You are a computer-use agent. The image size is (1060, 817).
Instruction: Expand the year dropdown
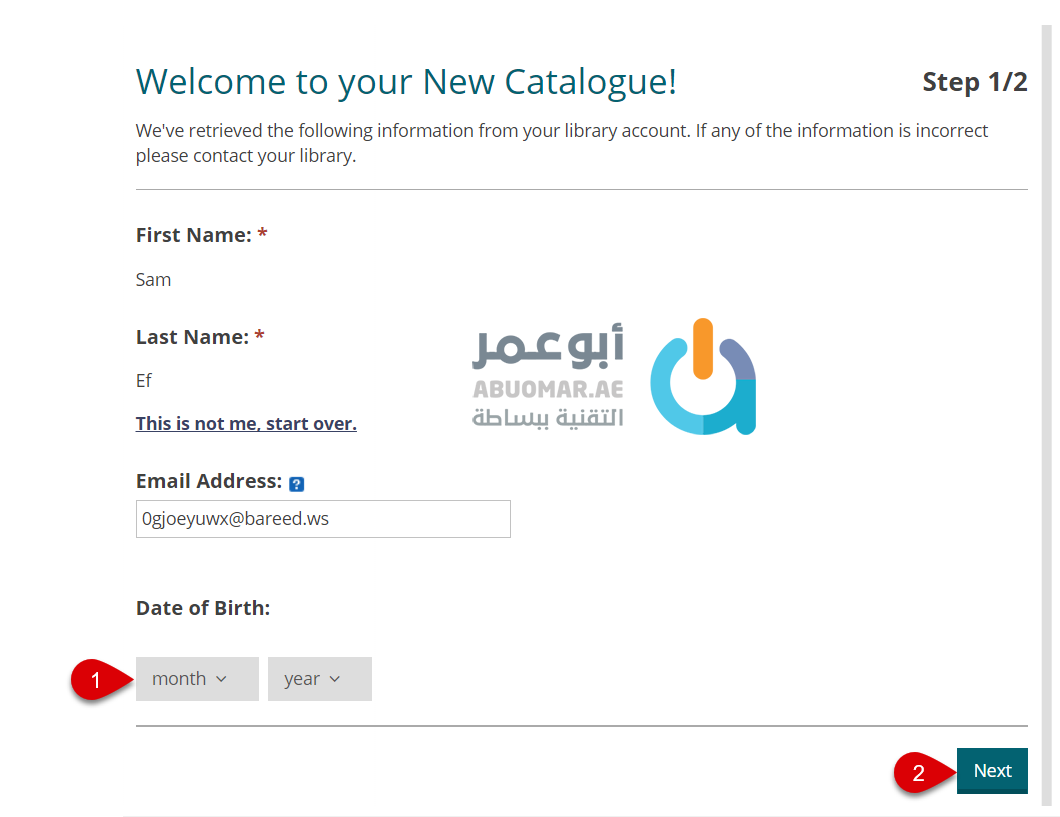(x=319, y=679)
